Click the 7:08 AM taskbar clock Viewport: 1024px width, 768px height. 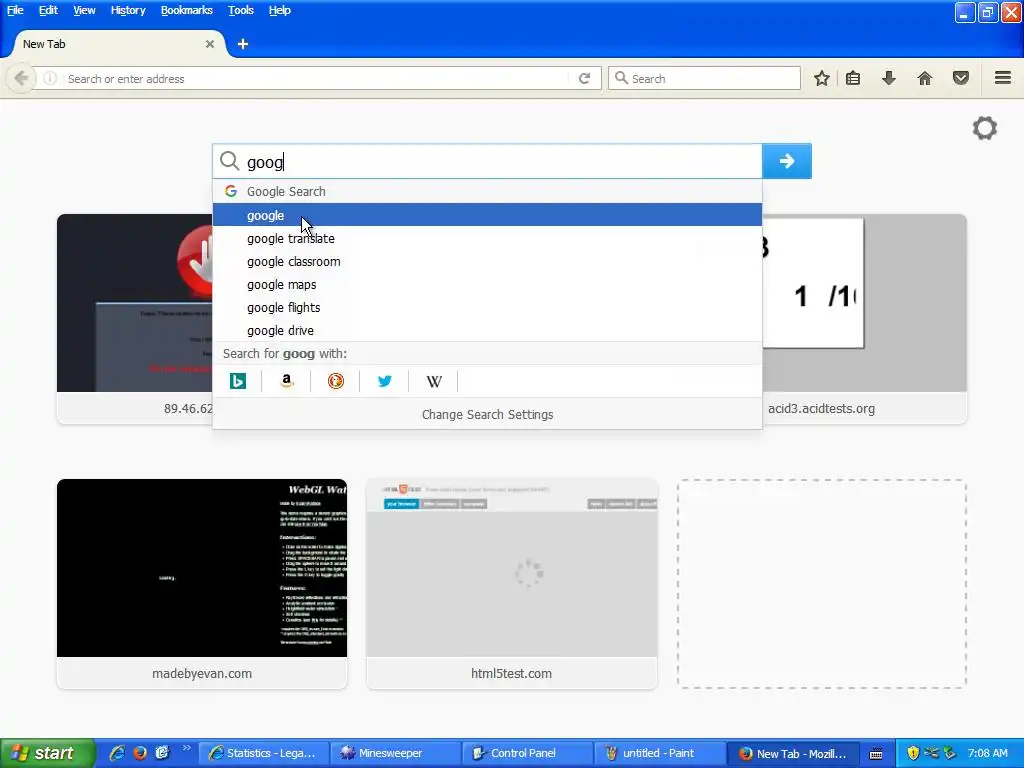[x=987, y=753]
